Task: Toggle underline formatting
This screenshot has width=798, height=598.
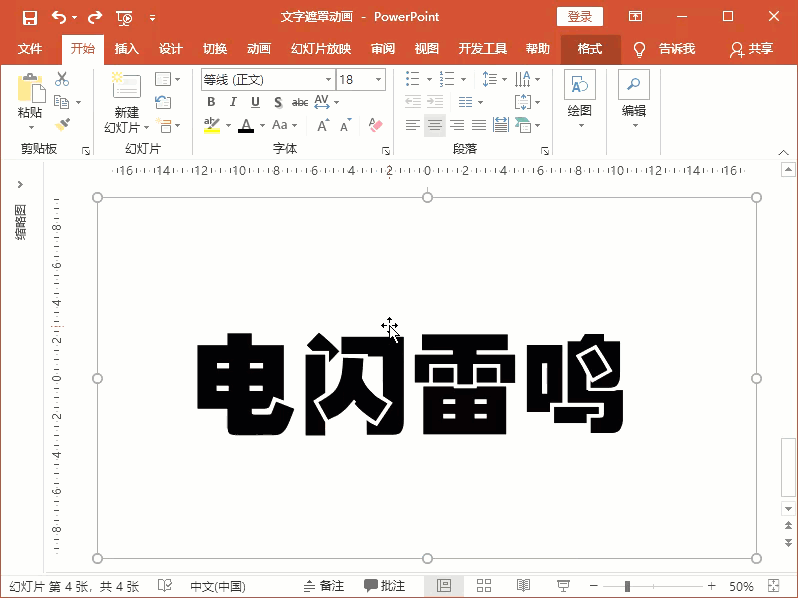Action: 255,102
